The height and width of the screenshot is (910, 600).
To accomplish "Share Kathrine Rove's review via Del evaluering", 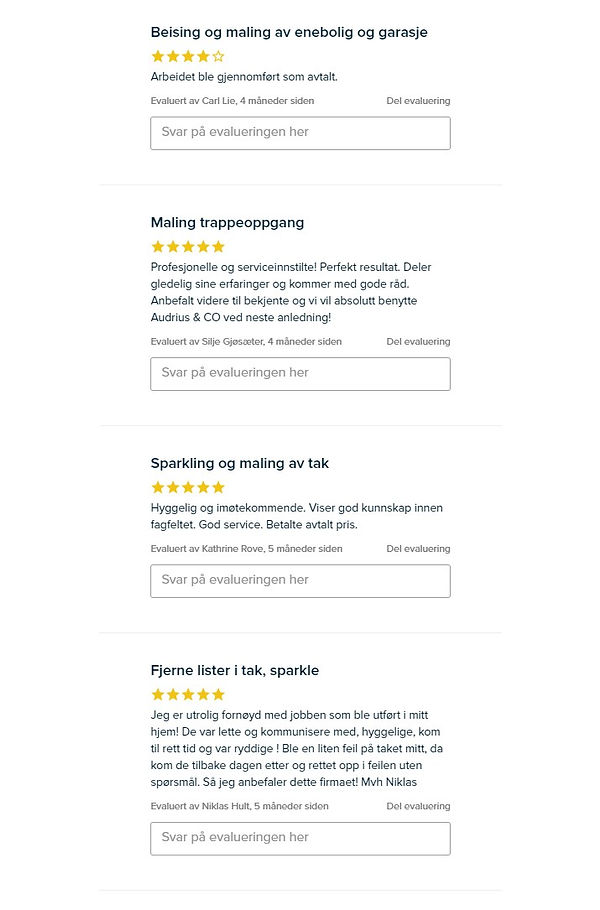I will [x=418, y=549].
